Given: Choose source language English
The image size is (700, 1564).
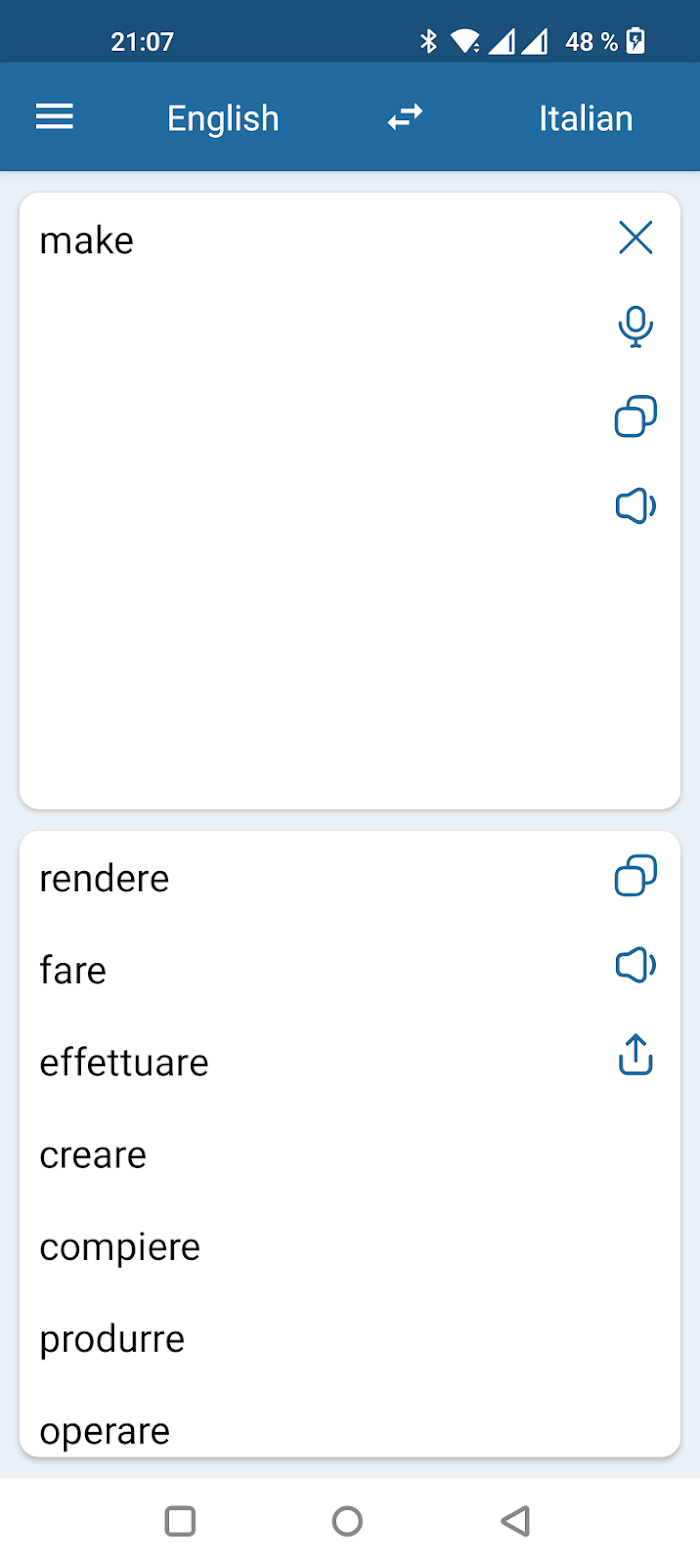Looking at the screenshot, I should [x=223, y=118].
